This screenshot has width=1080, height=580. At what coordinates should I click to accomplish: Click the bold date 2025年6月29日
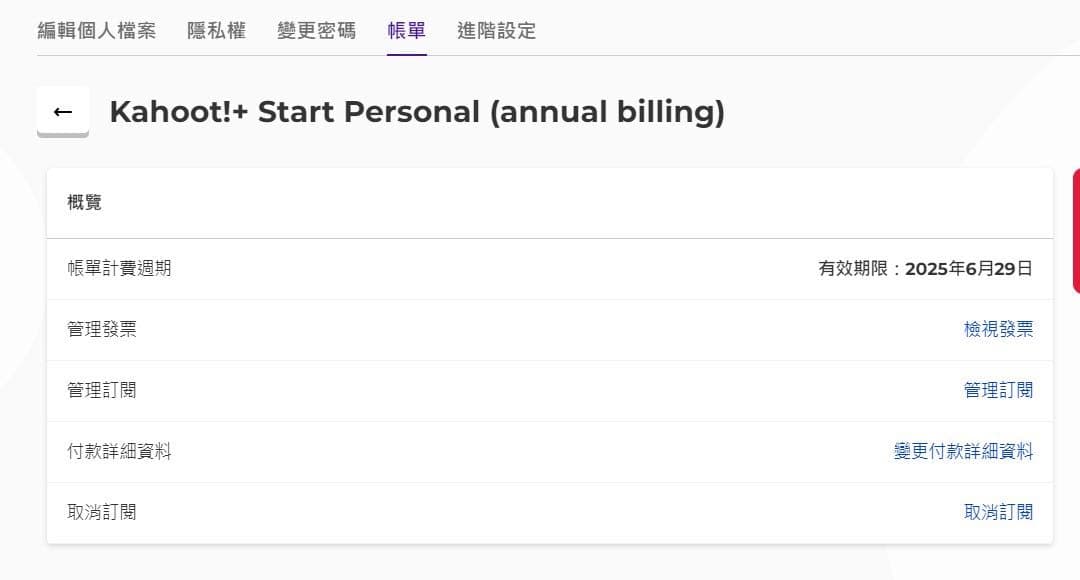point(969,268)
